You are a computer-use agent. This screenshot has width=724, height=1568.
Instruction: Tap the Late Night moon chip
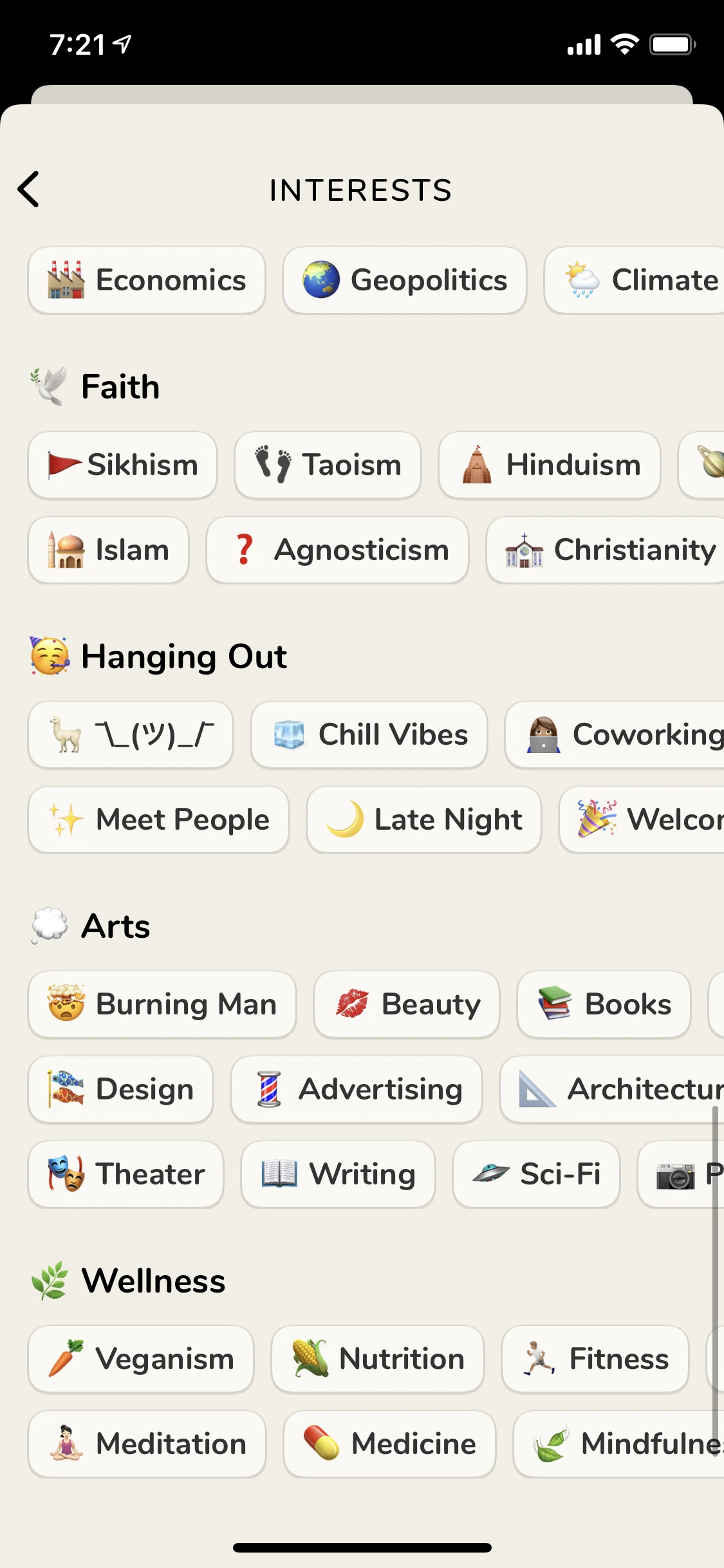point(424,820)
